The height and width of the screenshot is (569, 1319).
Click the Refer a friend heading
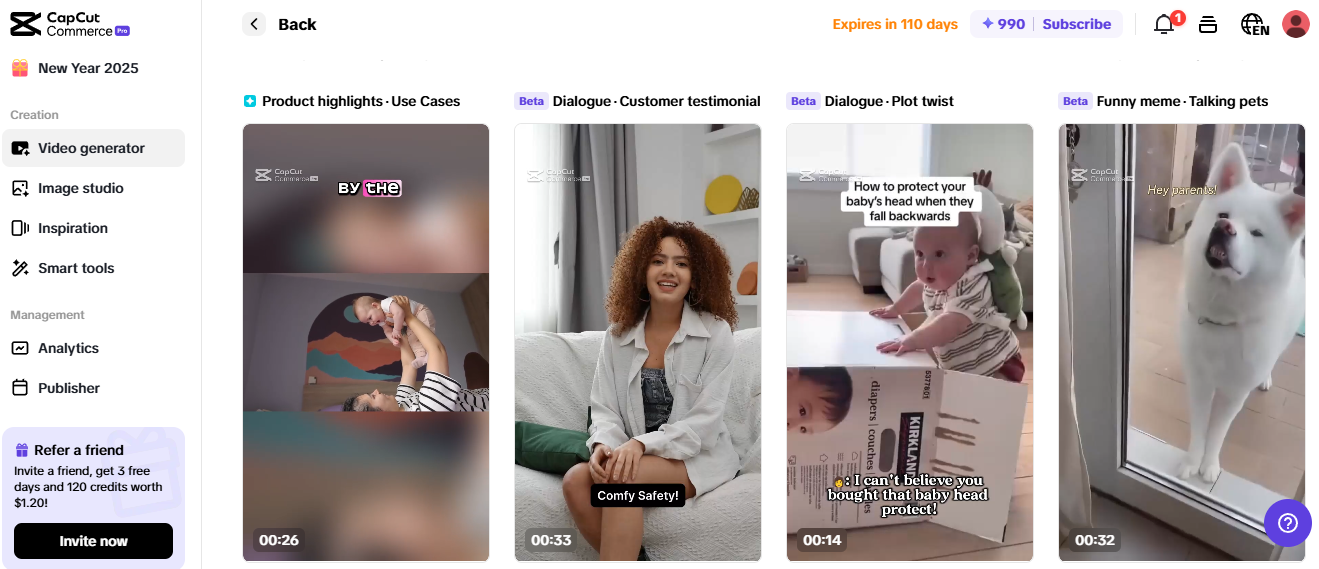click(x=79, y=450)
